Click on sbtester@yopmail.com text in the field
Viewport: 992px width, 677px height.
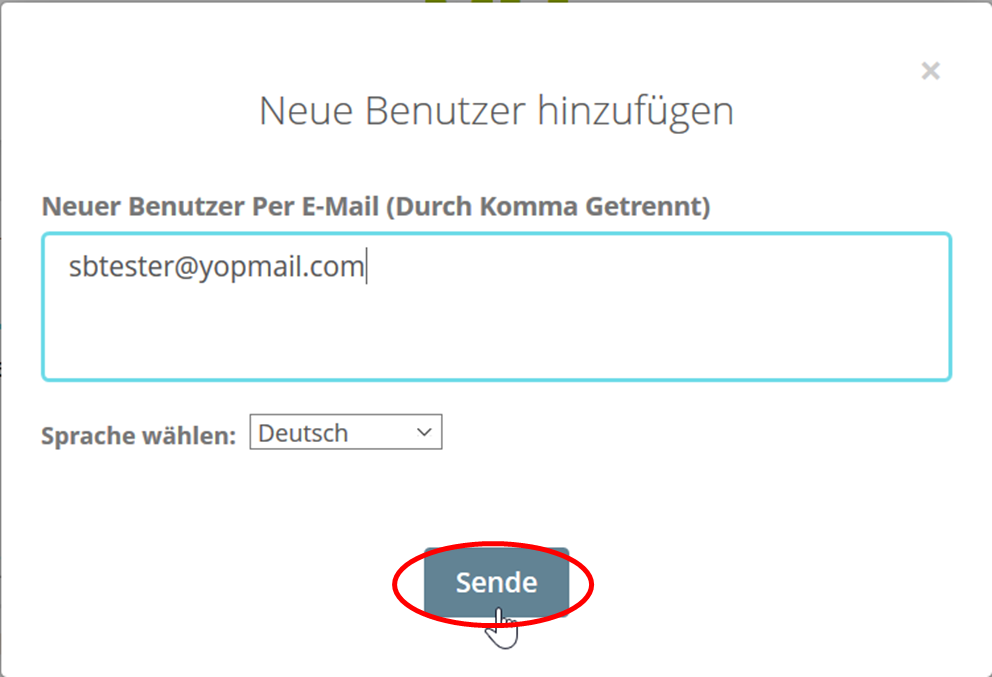point(216,266)
